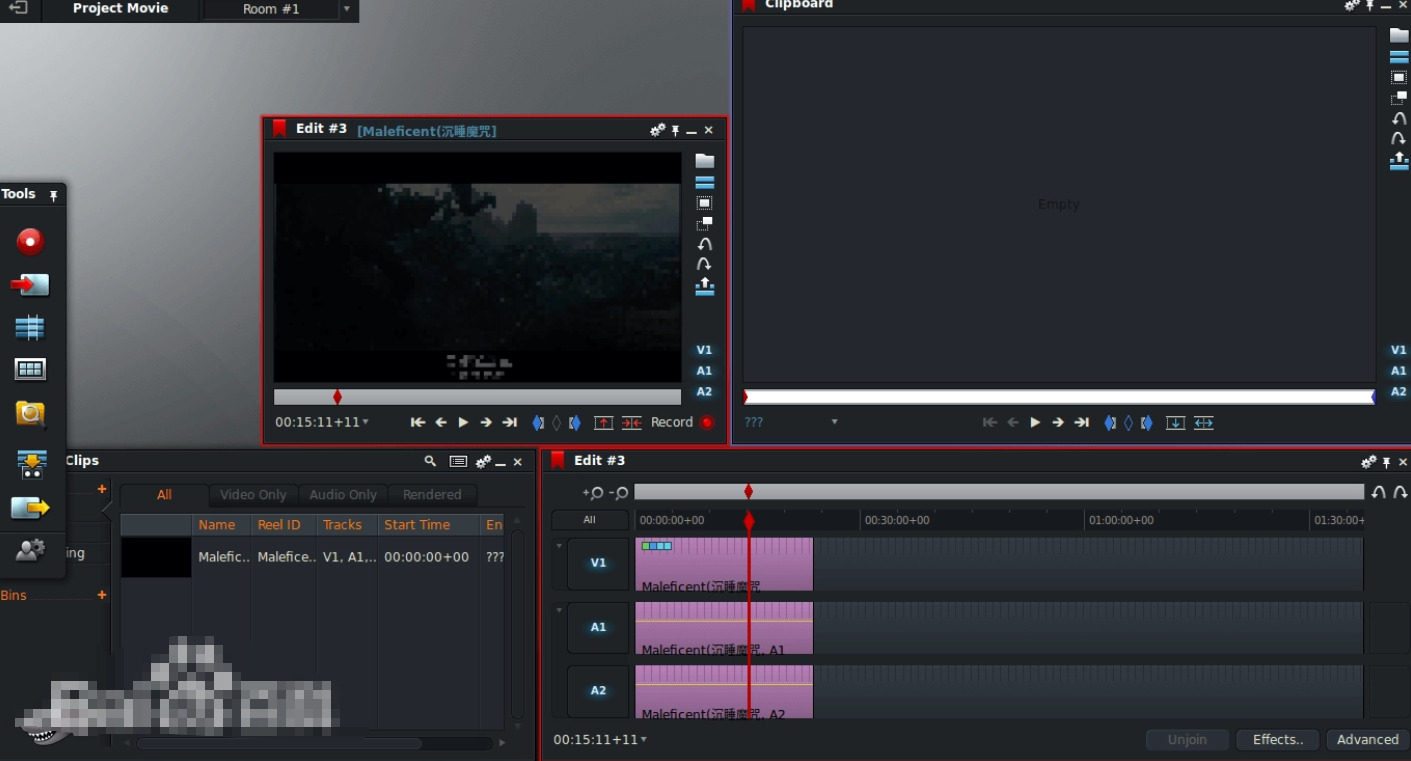Image resolution: width=1411 pixels, height=761 pixels.
Task: Switch to the Audio Only tab
Action: (343, 495)
